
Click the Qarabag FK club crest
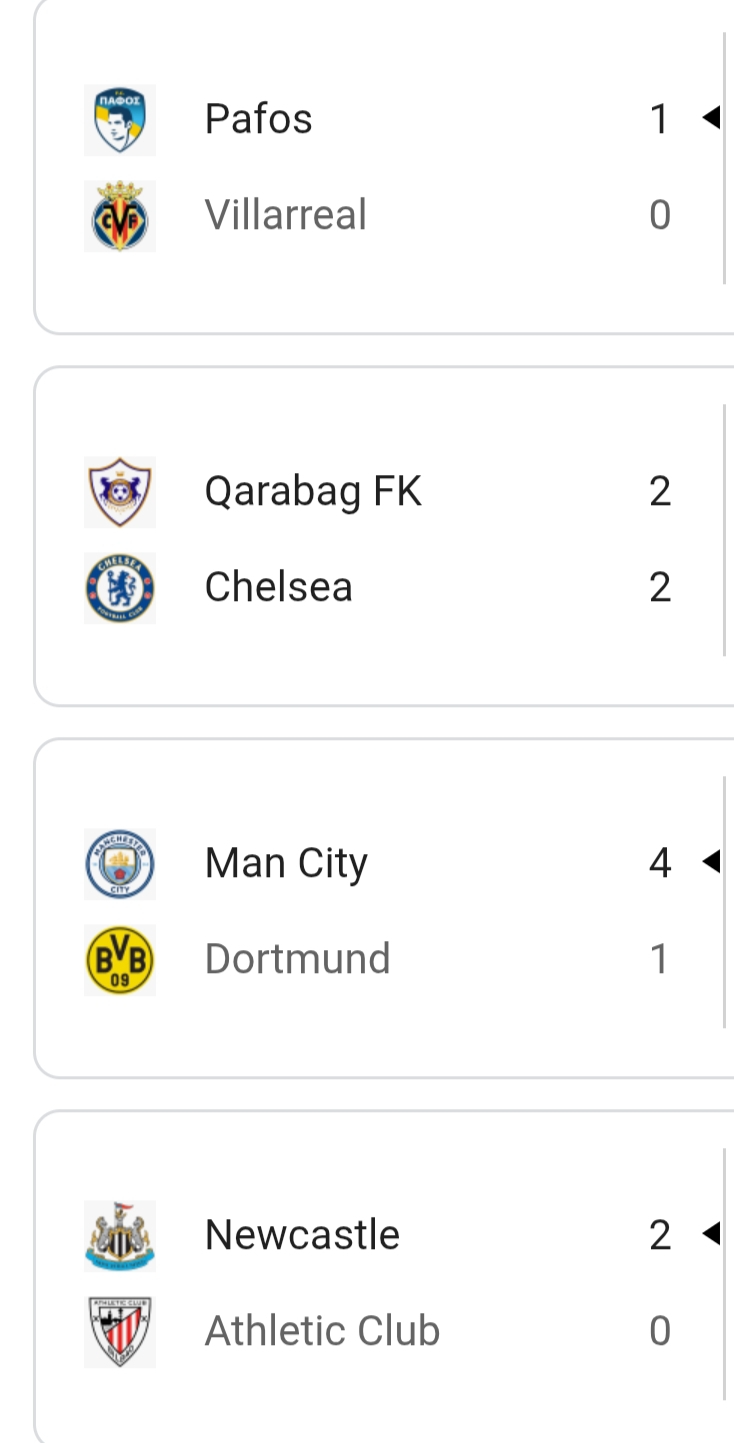pos(120,492)
